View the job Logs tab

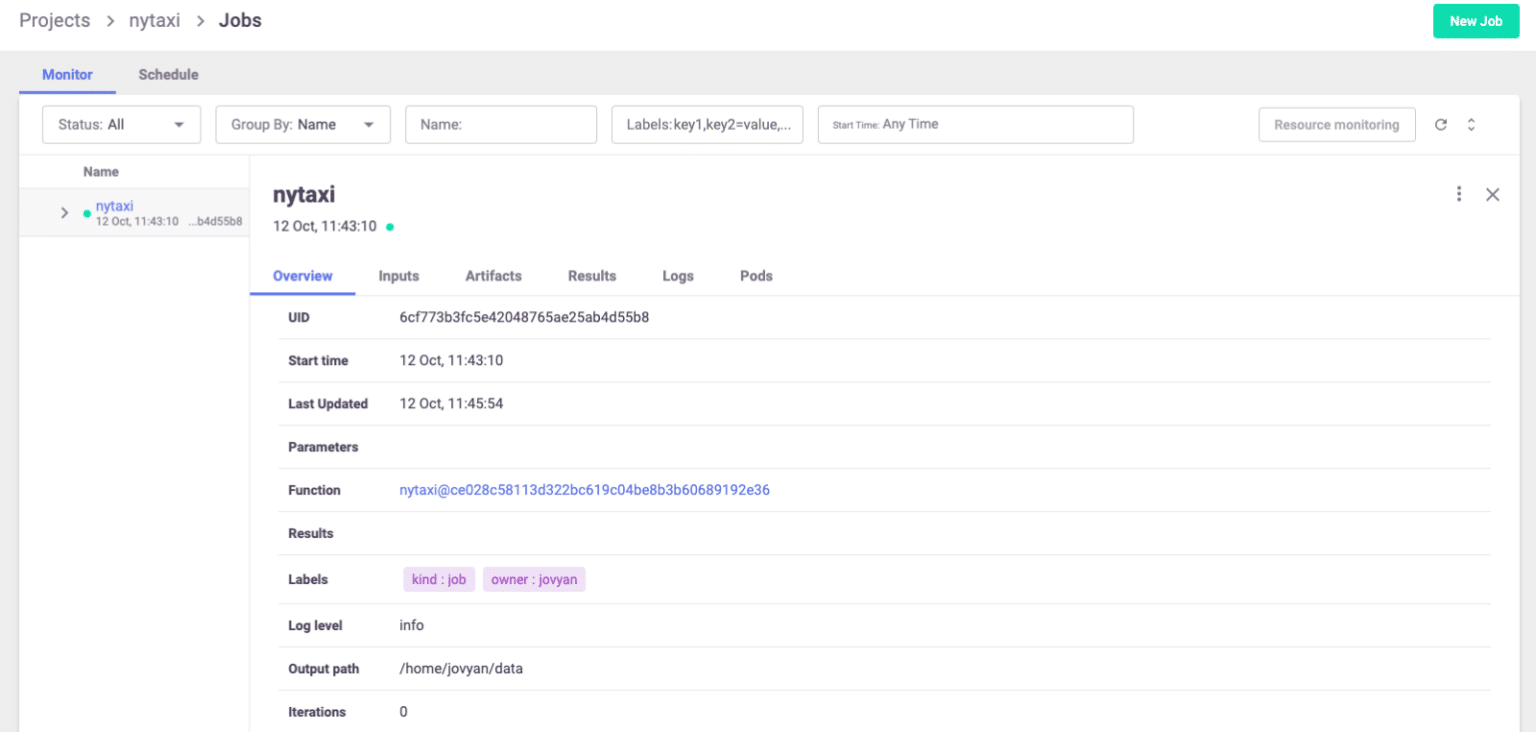(x=678, y=276)
